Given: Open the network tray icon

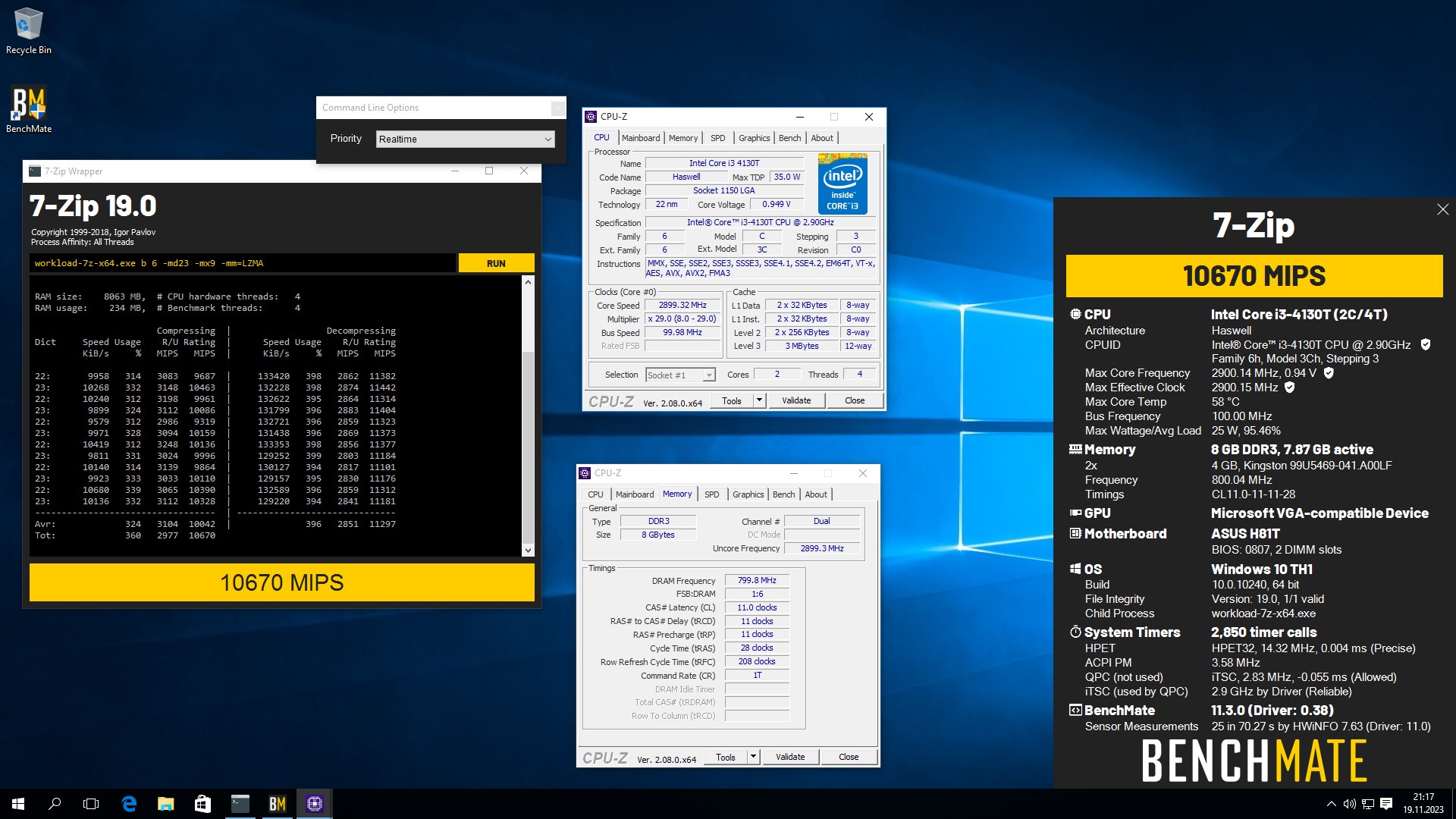Looking at the screenshot, I should (1367, 804).
